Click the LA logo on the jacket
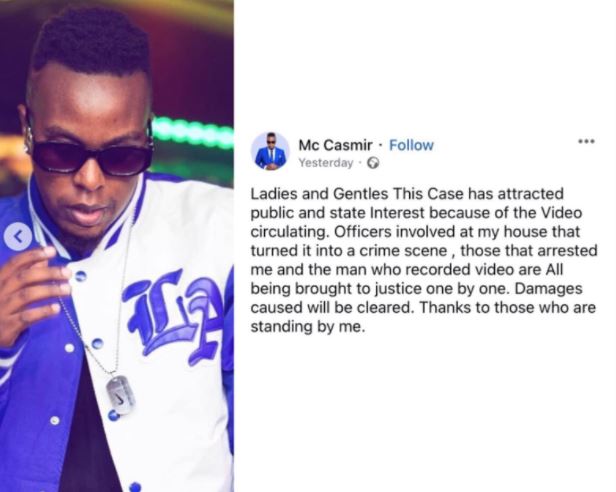 coord(174,316)
